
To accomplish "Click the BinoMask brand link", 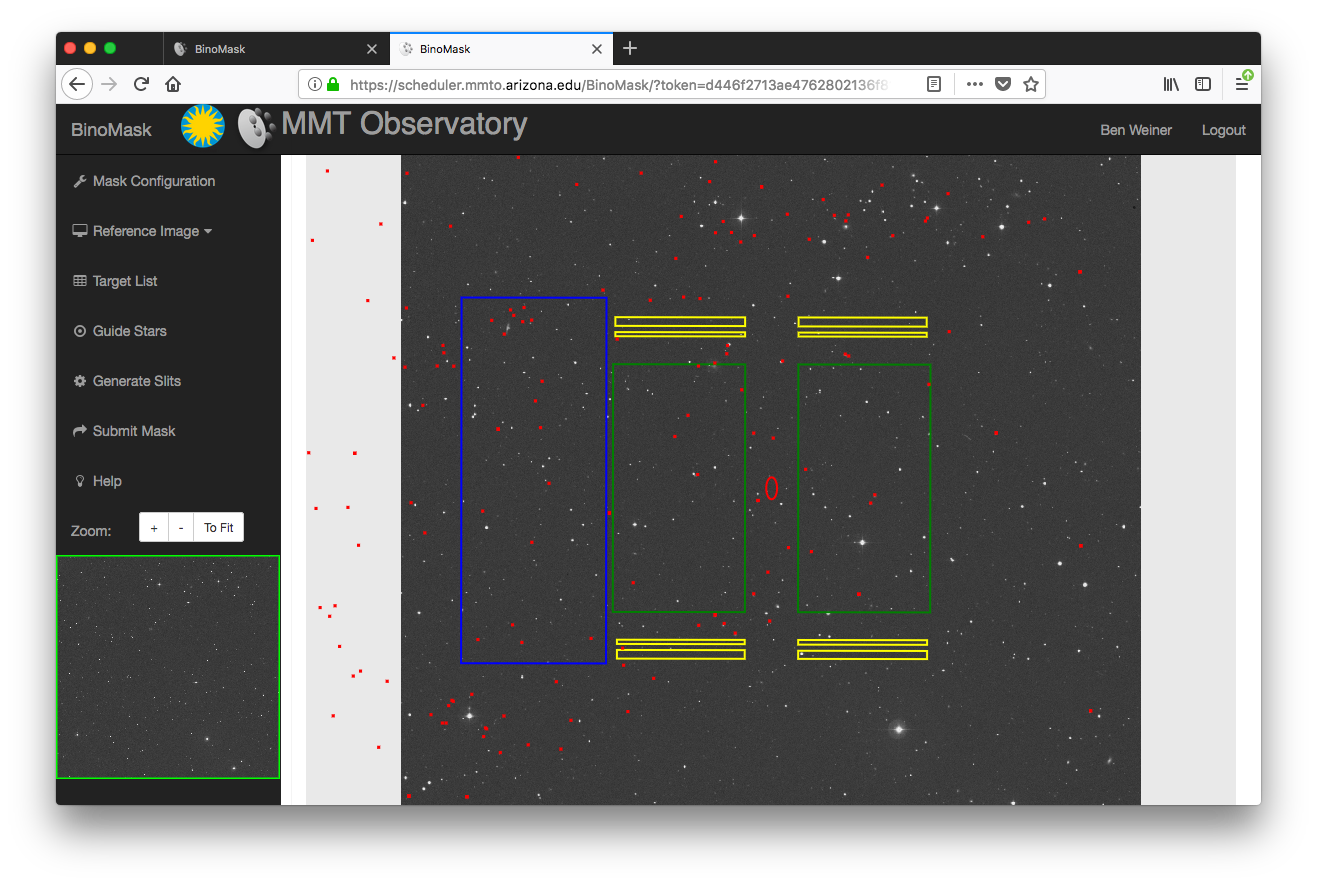I will 111,130.
